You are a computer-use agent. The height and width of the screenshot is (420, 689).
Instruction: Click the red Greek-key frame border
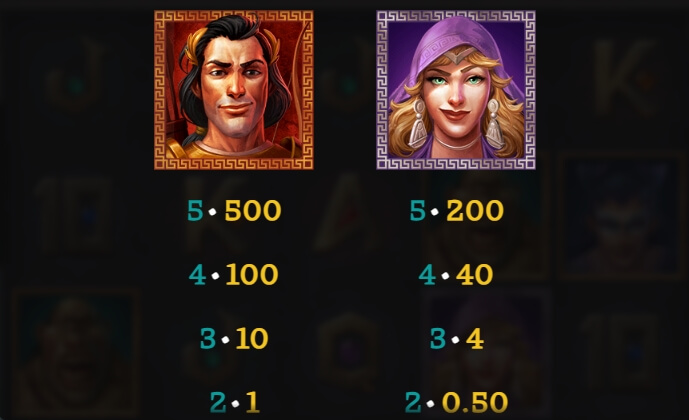(234, 164)
